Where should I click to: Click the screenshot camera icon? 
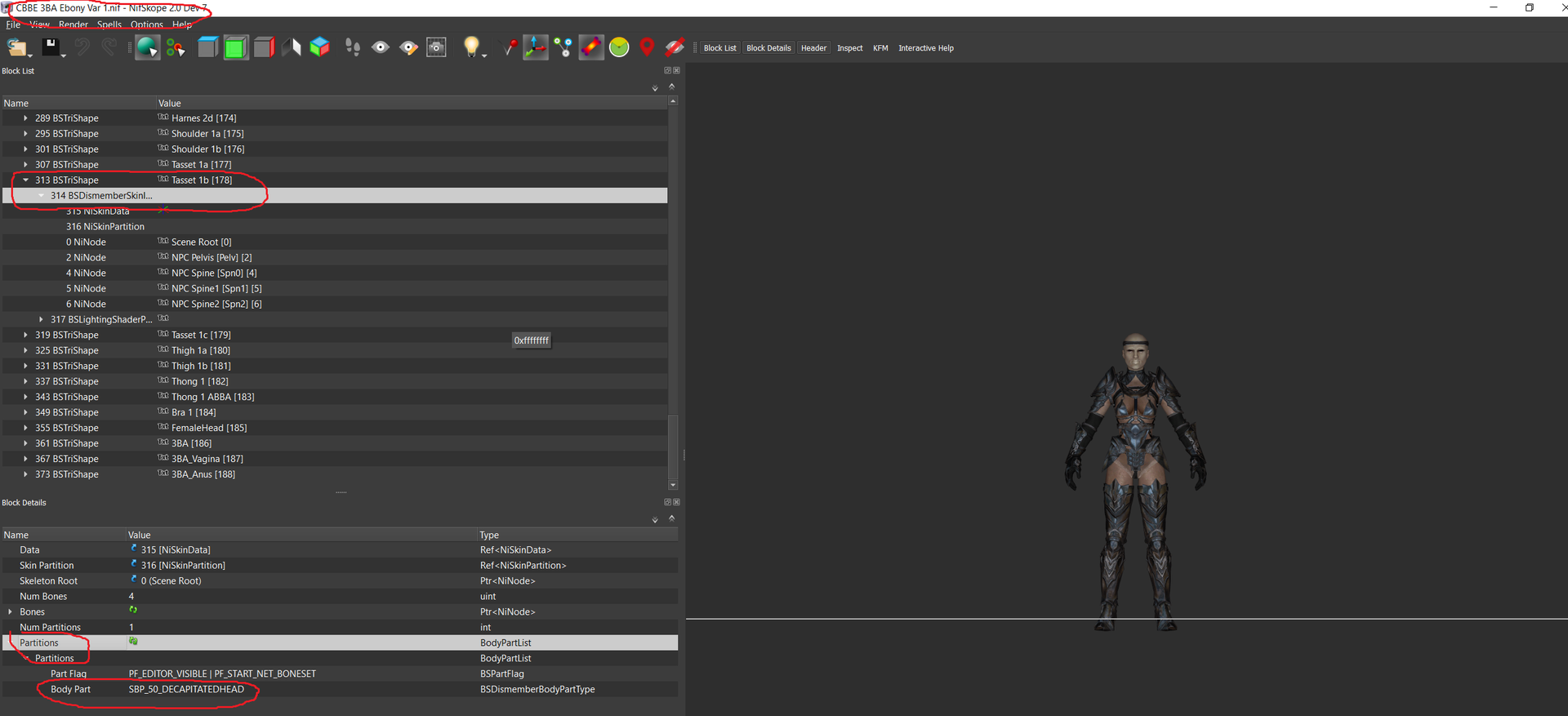437,47
